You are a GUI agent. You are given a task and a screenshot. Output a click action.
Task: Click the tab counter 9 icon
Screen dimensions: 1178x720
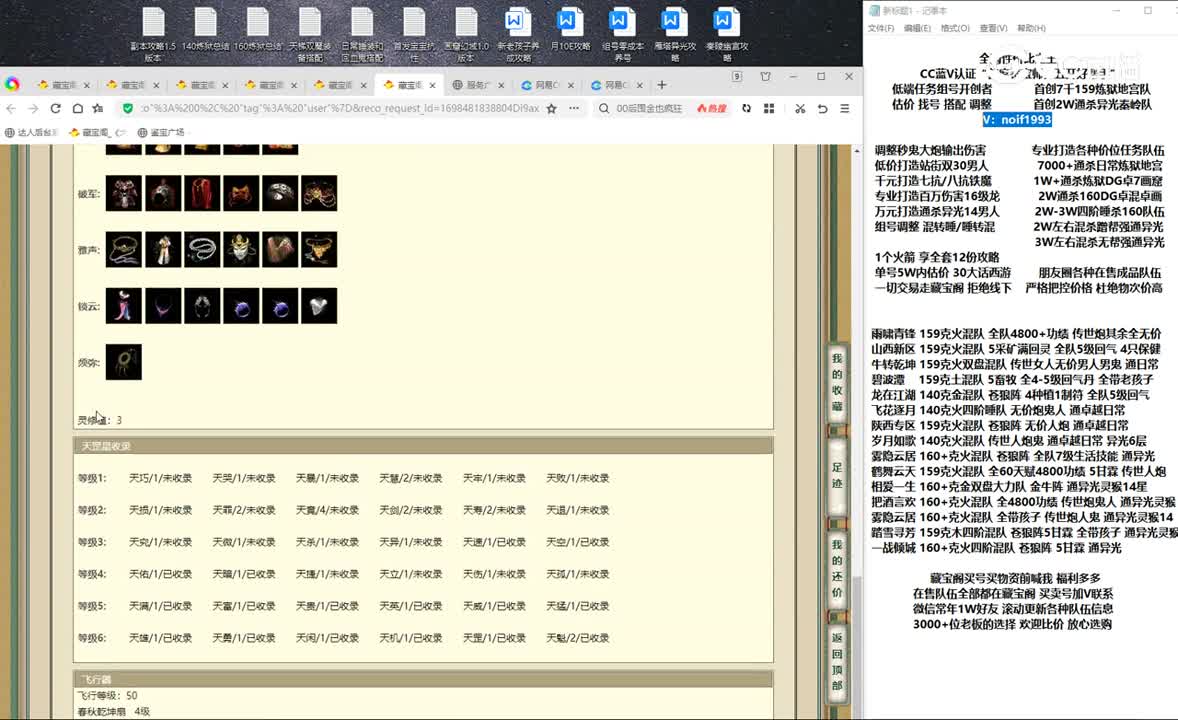[737, 77]
